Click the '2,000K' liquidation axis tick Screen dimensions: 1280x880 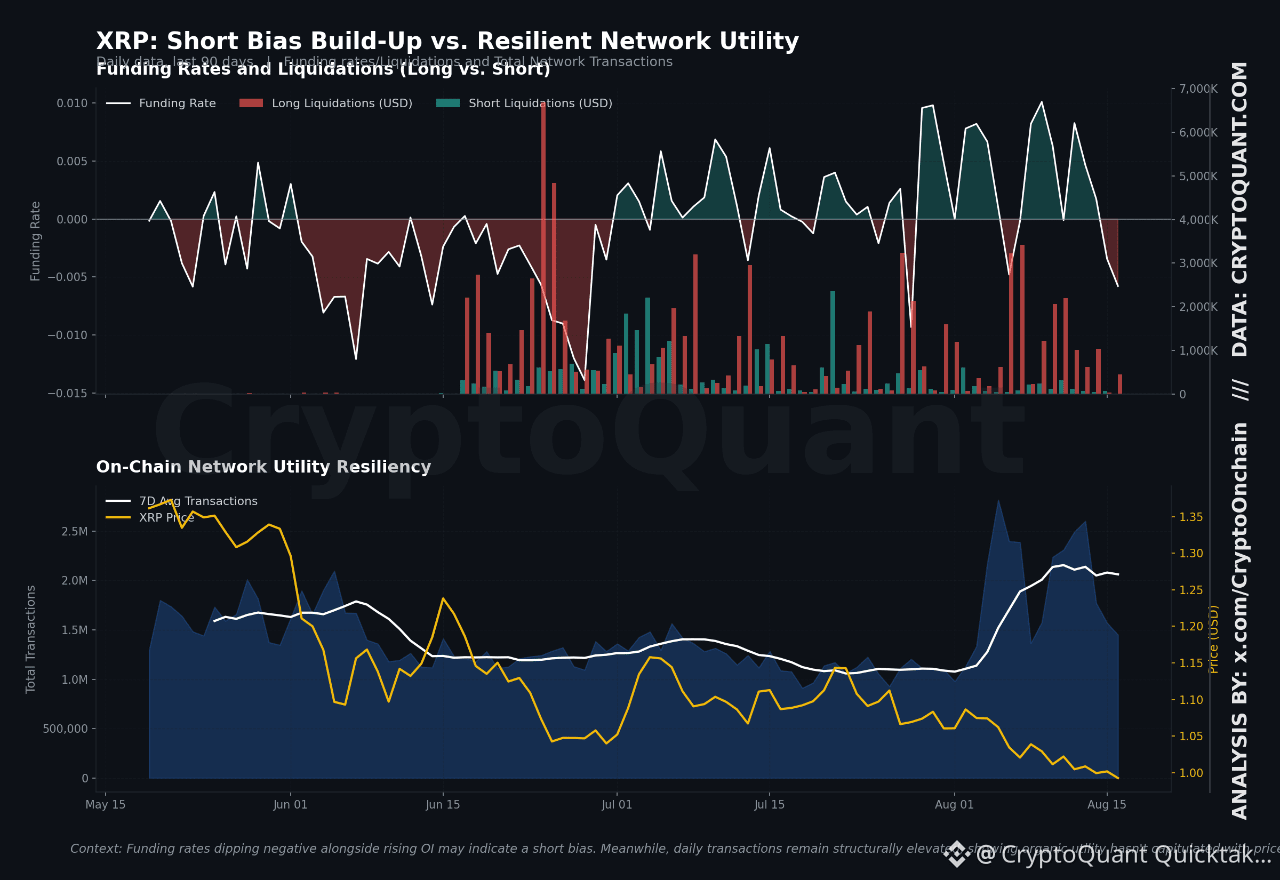pos(1199,307)
